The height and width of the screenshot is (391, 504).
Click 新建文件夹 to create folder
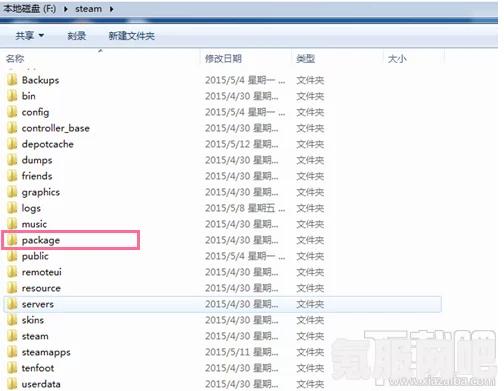tap(132, 36)
